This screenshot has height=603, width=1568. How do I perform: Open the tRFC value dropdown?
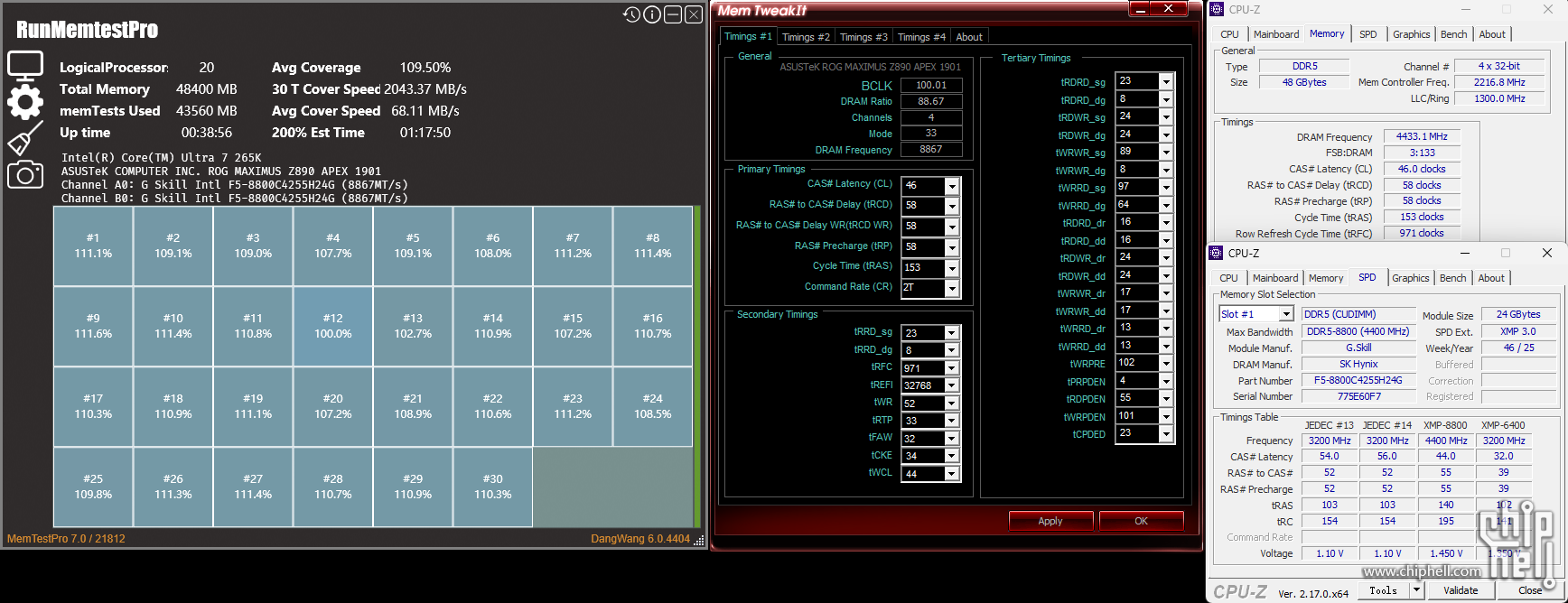pos(951,368)
